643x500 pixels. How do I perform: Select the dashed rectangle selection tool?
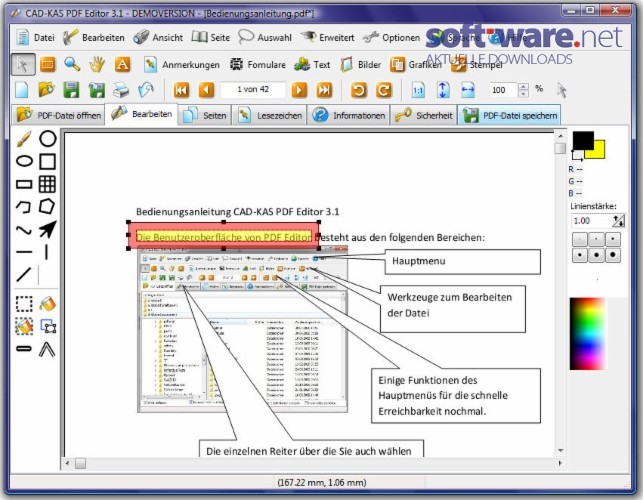click(24, 304)
